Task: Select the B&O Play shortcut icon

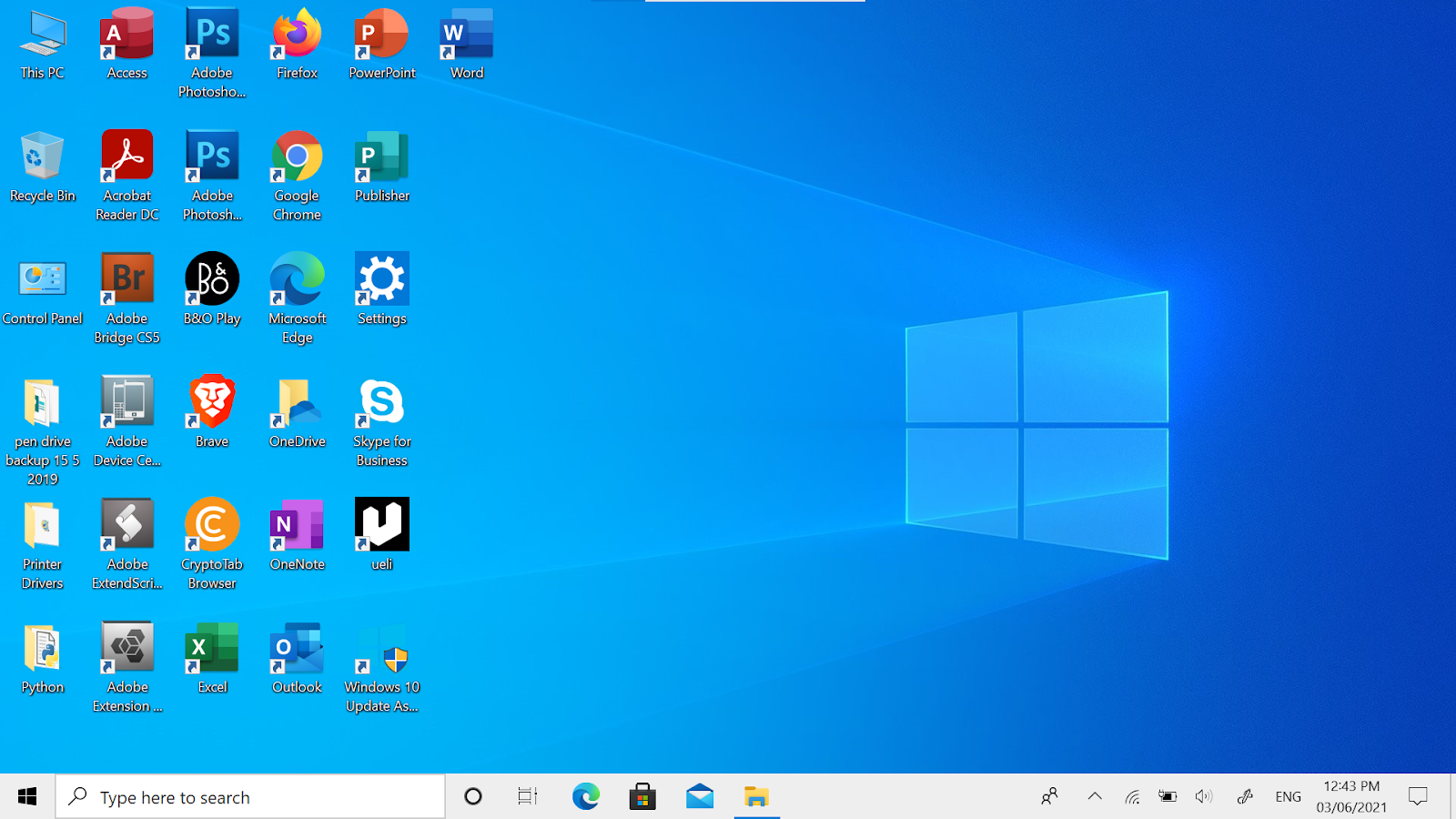Action: click(212, 289)
